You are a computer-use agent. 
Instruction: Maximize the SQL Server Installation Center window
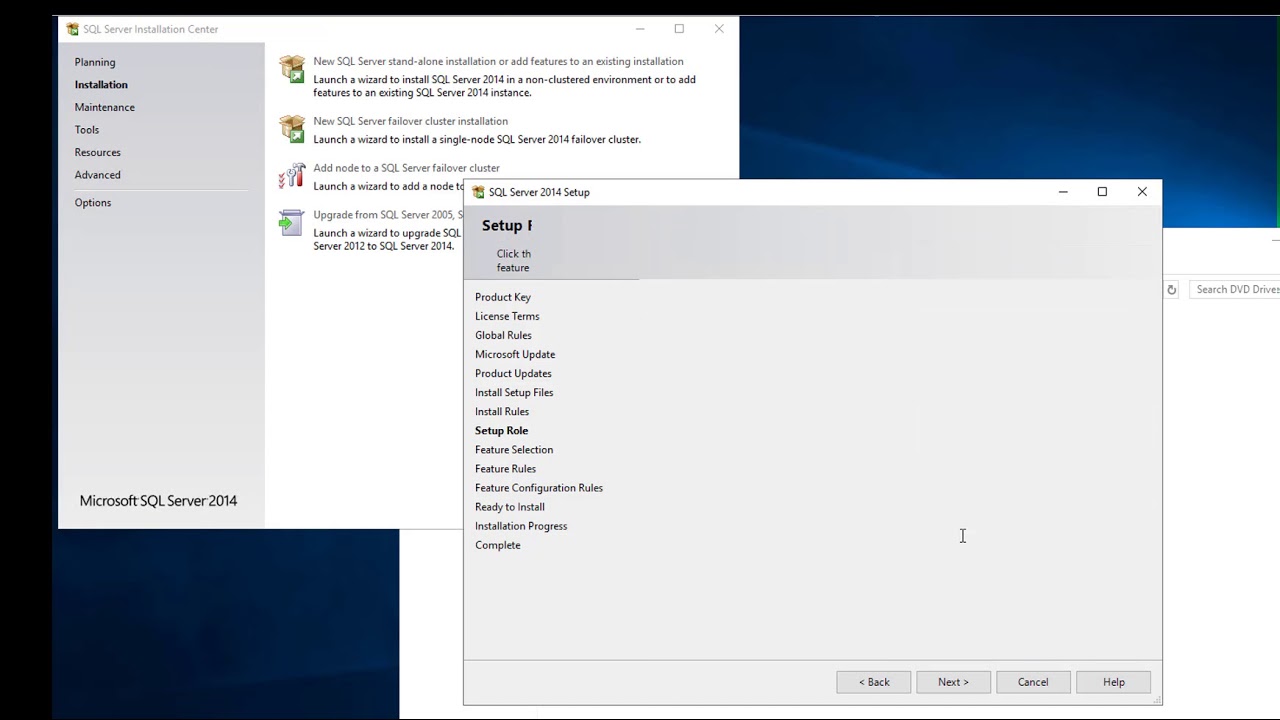point(679,29)
